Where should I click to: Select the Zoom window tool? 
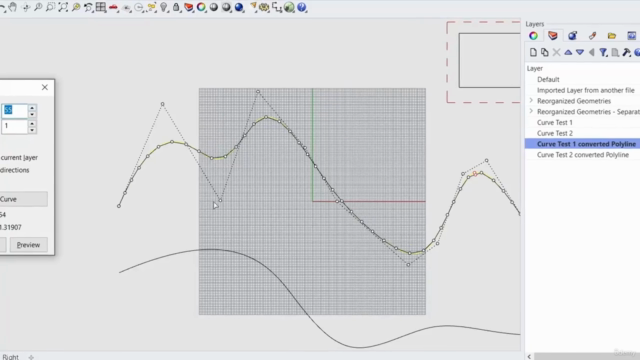click(x=51, y=7)
